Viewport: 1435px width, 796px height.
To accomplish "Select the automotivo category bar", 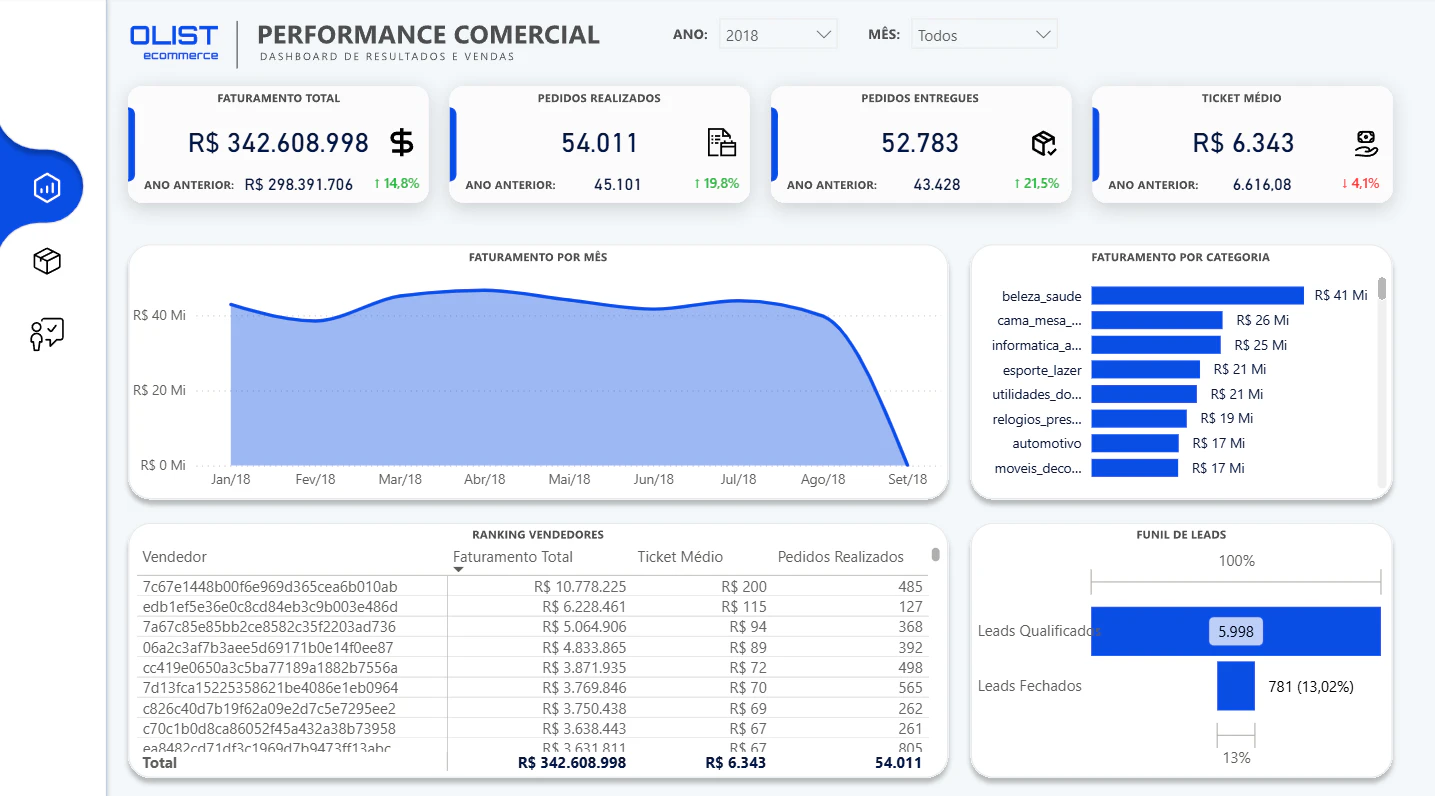I will [1135, 443].
